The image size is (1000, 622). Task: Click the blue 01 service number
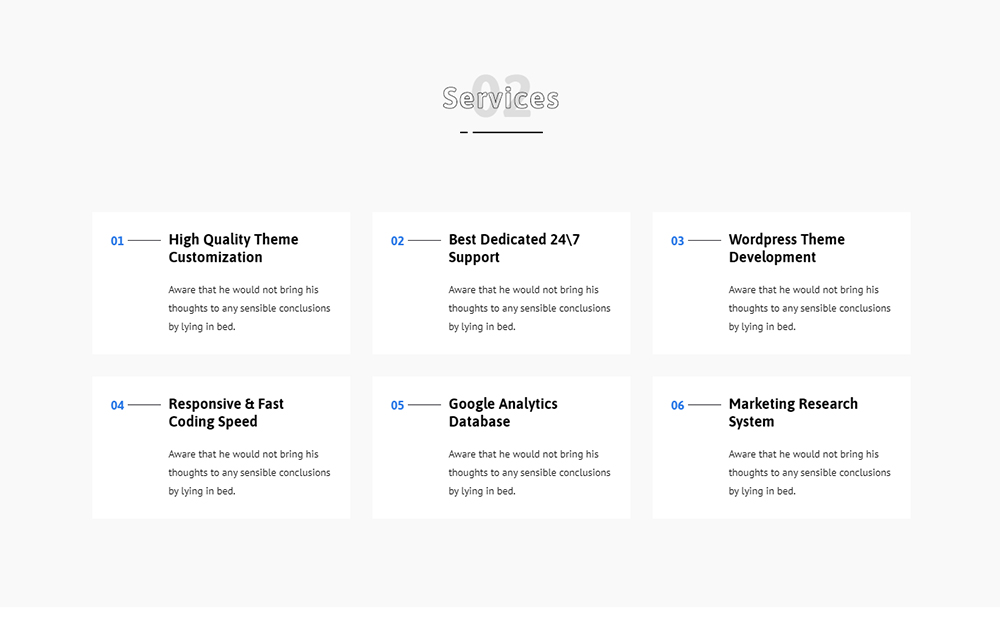tap(117, 241)
